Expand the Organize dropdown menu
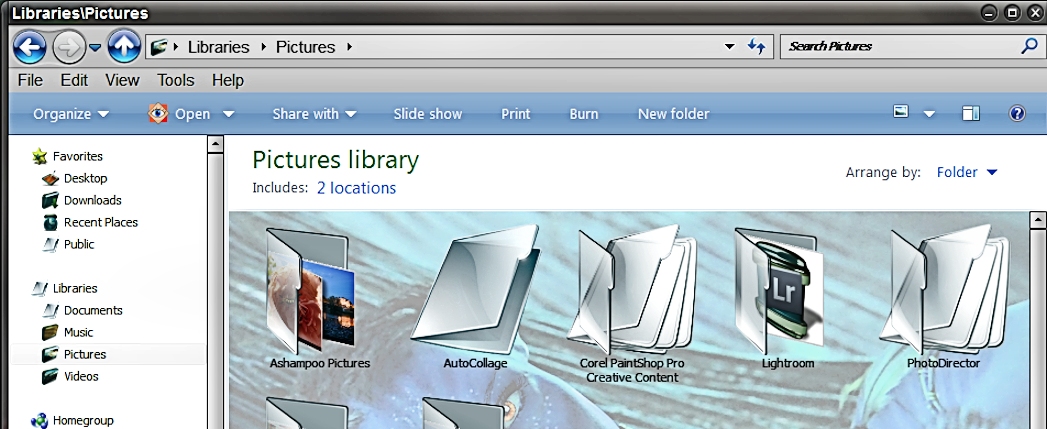 pos(71,114)
